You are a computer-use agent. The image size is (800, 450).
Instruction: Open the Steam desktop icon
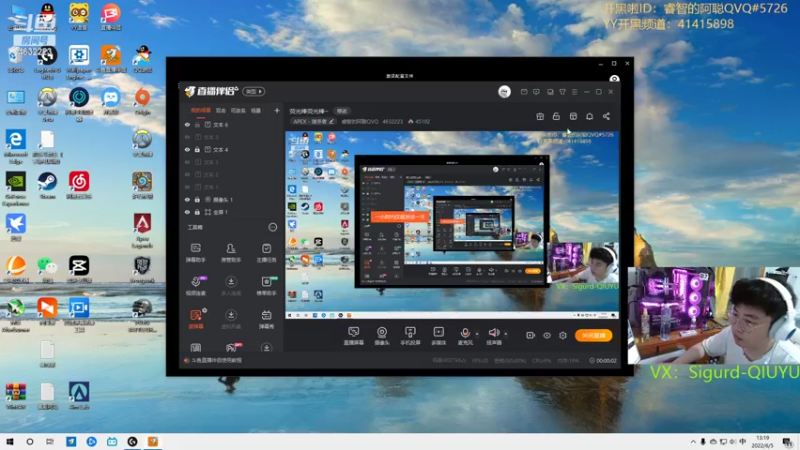pos(47,186)
